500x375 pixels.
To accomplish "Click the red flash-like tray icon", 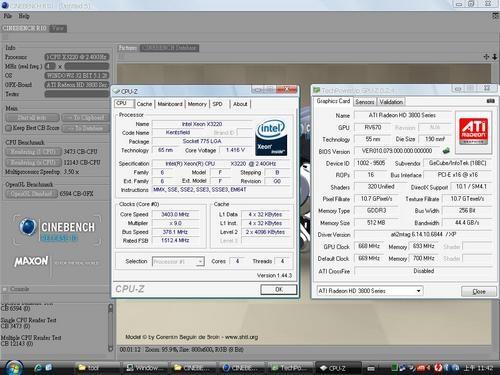I will coord(438,368).
